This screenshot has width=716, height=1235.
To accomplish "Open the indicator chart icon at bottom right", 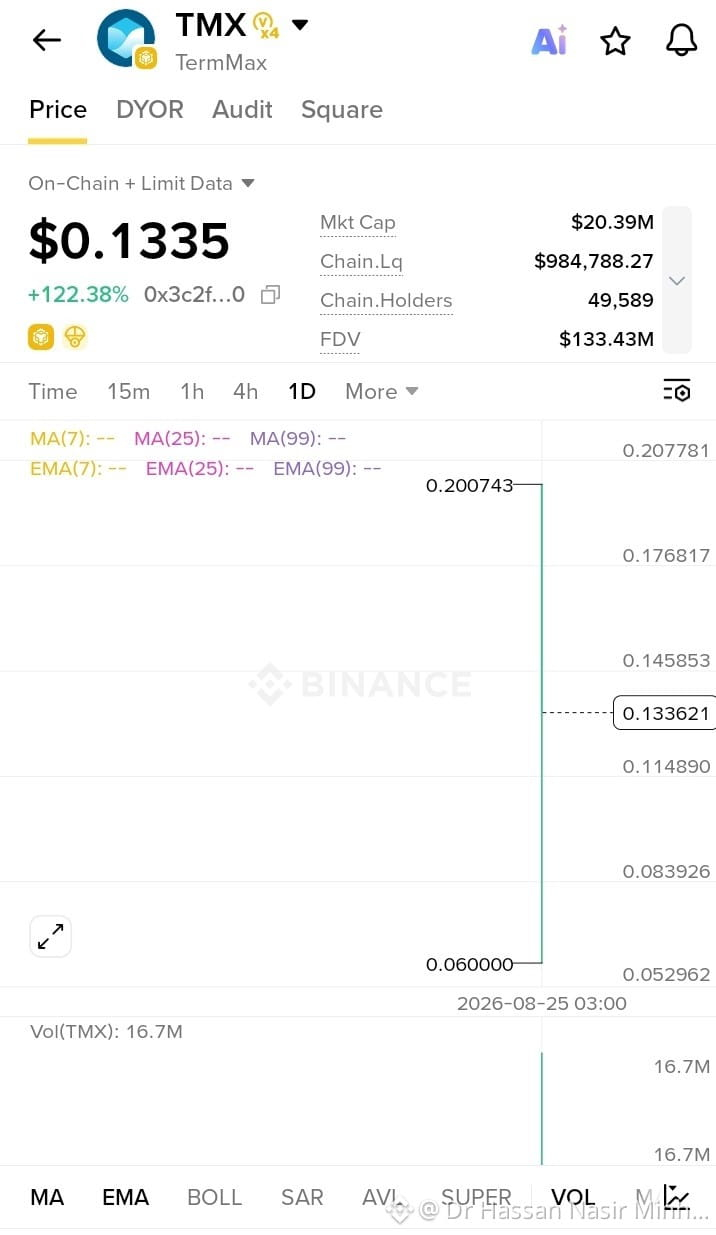I will click(677, 1196).
